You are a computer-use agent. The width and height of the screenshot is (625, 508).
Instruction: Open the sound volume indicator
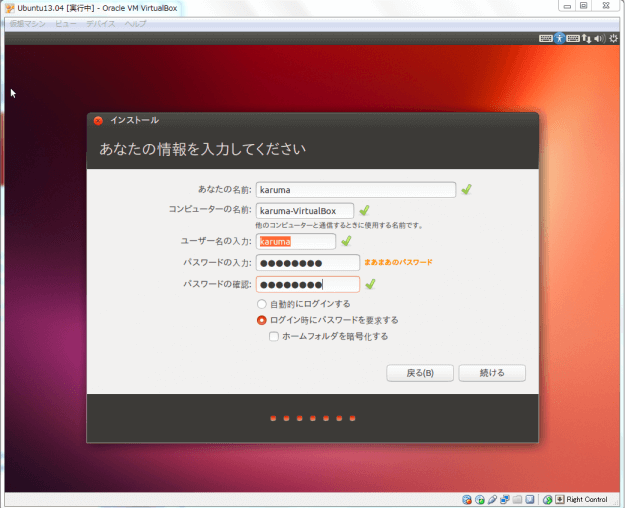tap(599, 38)
